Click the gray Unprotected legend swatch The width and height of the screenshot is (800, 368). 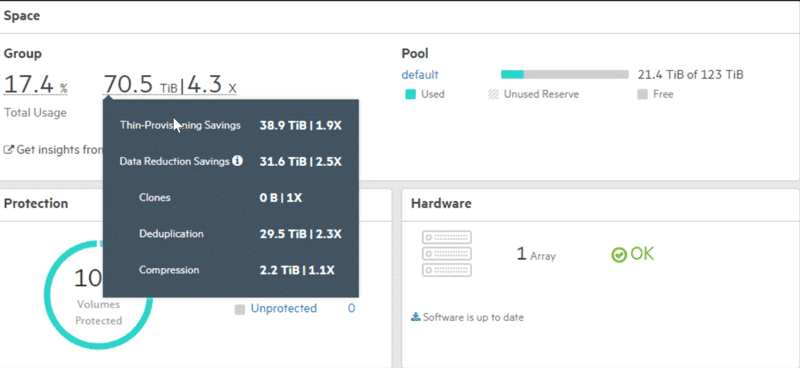(240, 309)
